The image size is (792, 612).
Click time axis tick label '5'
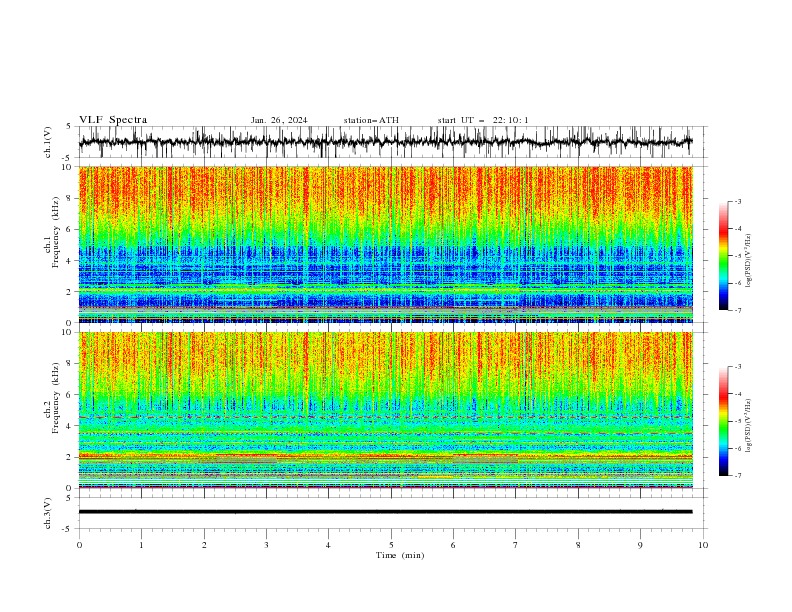391,545
